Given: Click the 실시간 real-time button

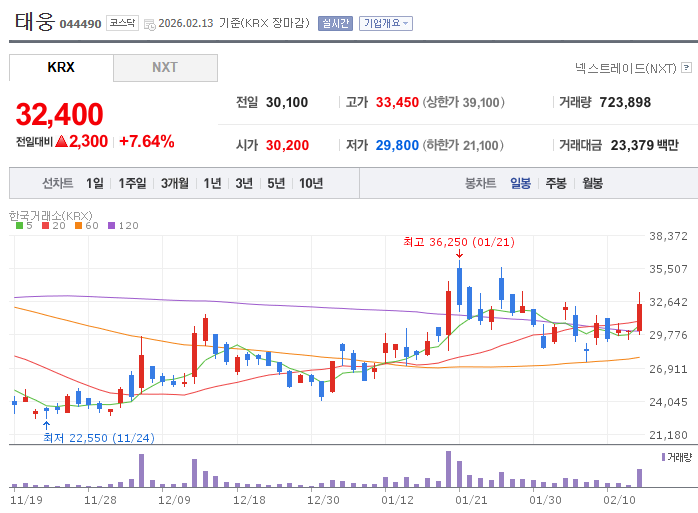Looking at the screenshot, I should click(335, 23).
